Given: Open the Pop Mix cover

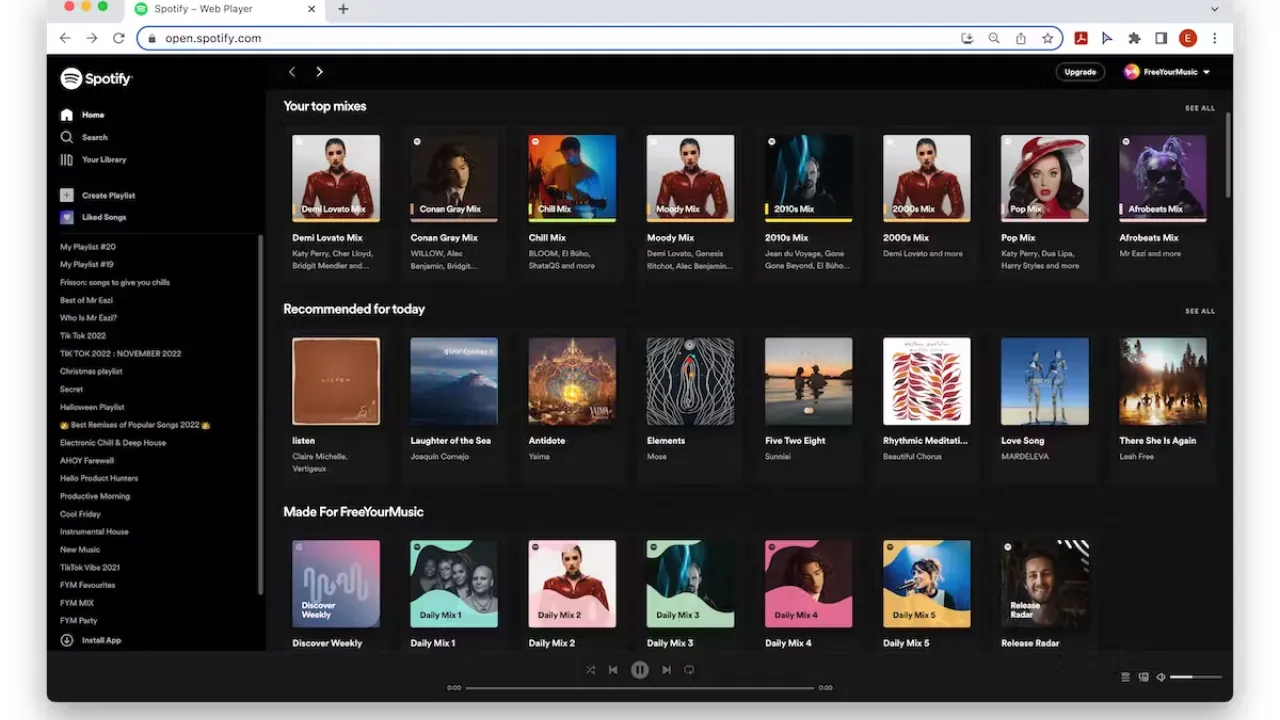Looking at the screenshot, I should [1045, 178].
